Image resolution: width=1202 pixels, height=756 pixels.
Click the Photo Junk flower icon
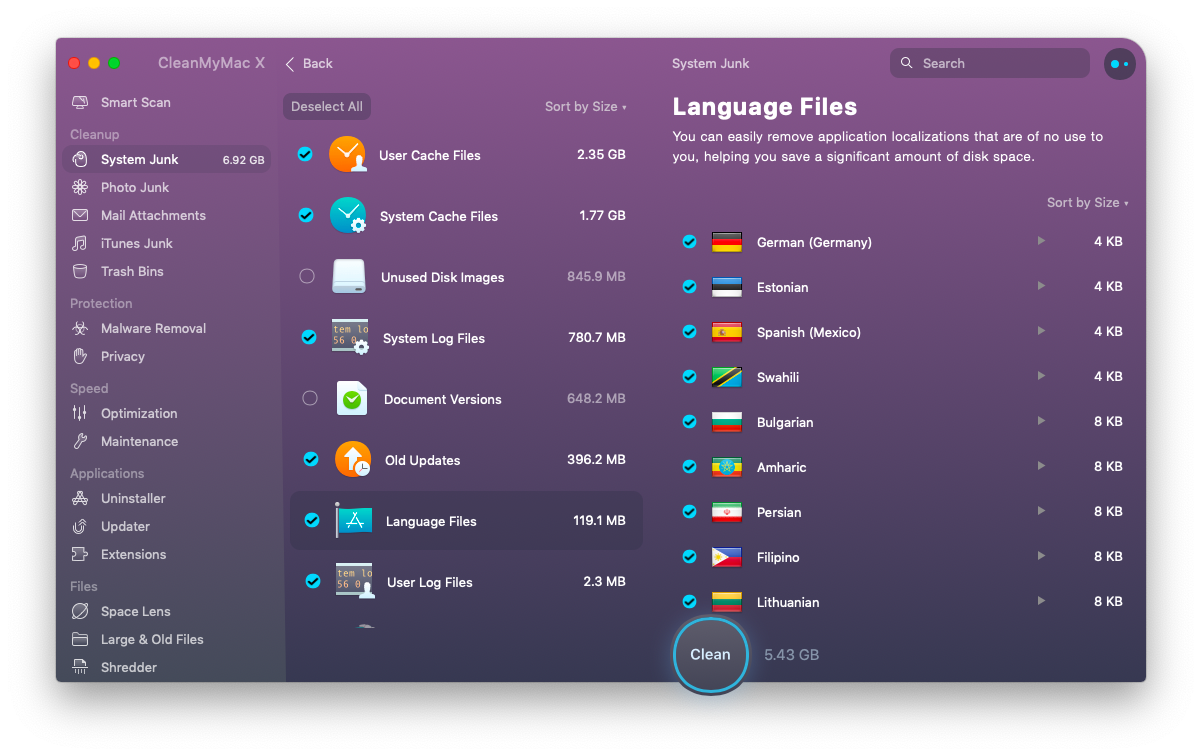[x=80, y=188]
